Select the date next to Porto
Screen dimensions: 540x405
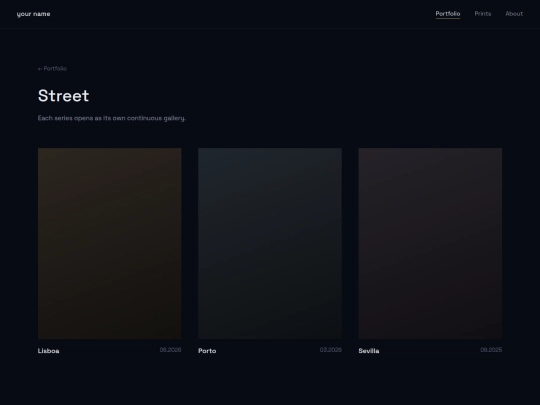pyautogui.click(x=331, y=350)
